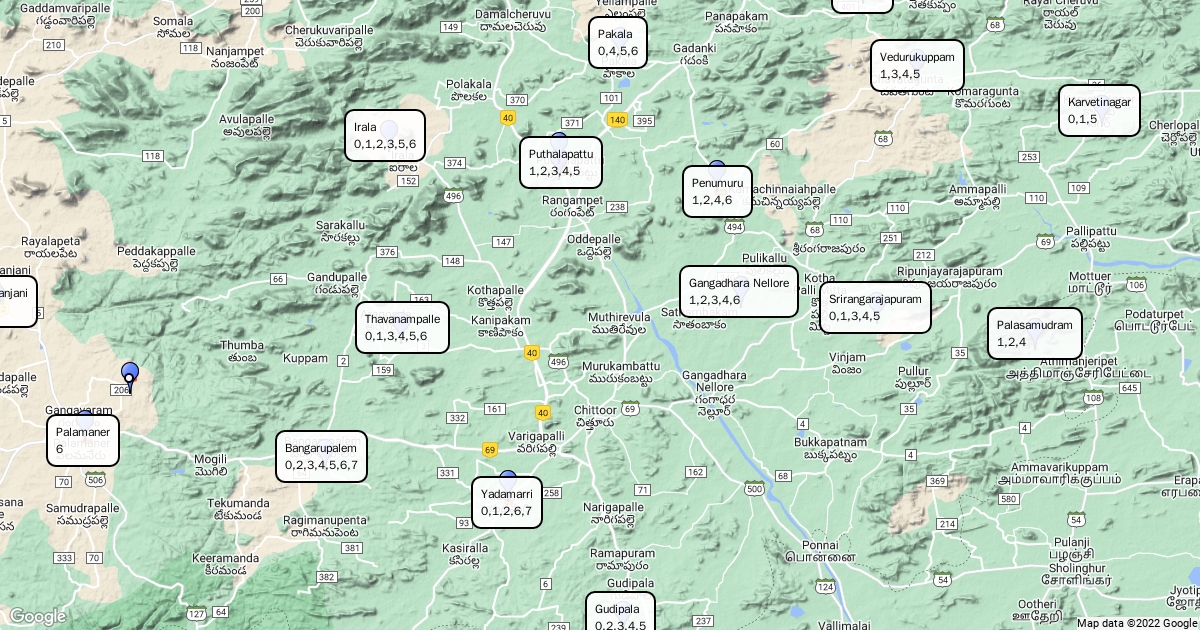Click the highway 140 shield near Pakala
Image resolution: width=1200 pixels, height=630 pixels.
[617, 120]
